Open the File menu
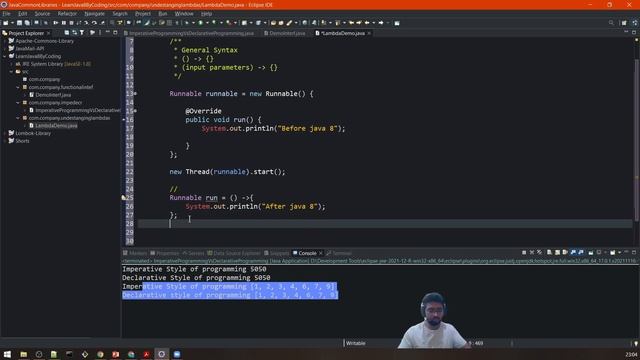This screenshot has height=360, width=640. (7, 13)
